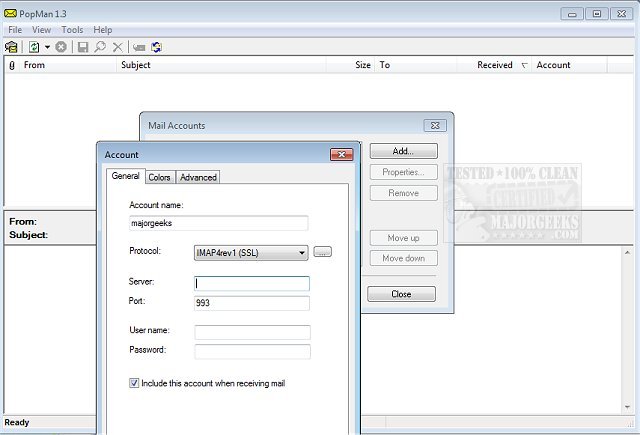The image size is (640, 435).
Task: Switch to the Advanced tab
Action: (x=198, y=177)
